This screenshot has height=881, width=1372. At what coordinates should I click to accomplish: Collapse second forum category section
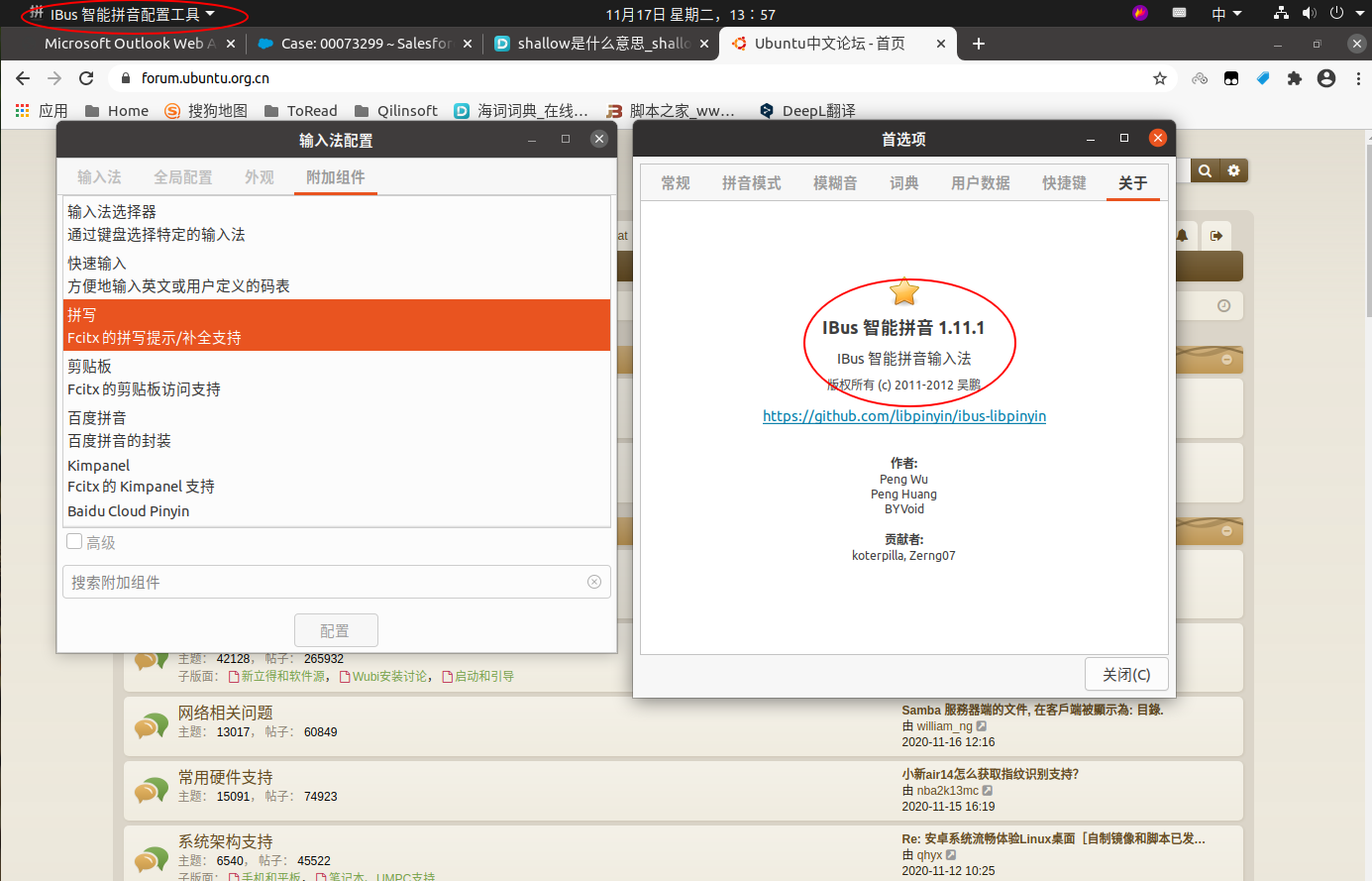[x=1226, y=531]
